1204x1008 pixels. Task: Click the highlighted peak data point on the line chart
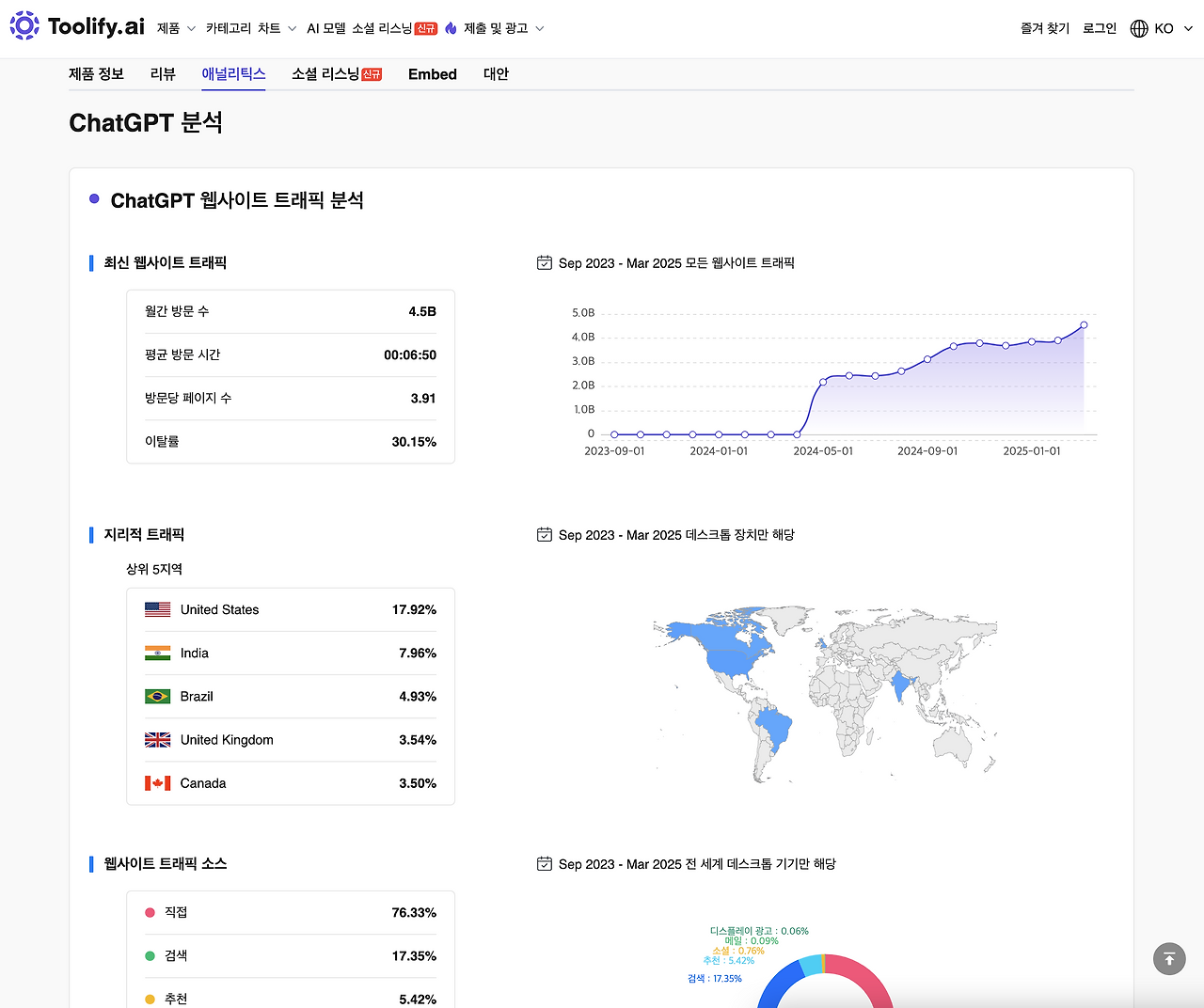tap(1084, 323)
